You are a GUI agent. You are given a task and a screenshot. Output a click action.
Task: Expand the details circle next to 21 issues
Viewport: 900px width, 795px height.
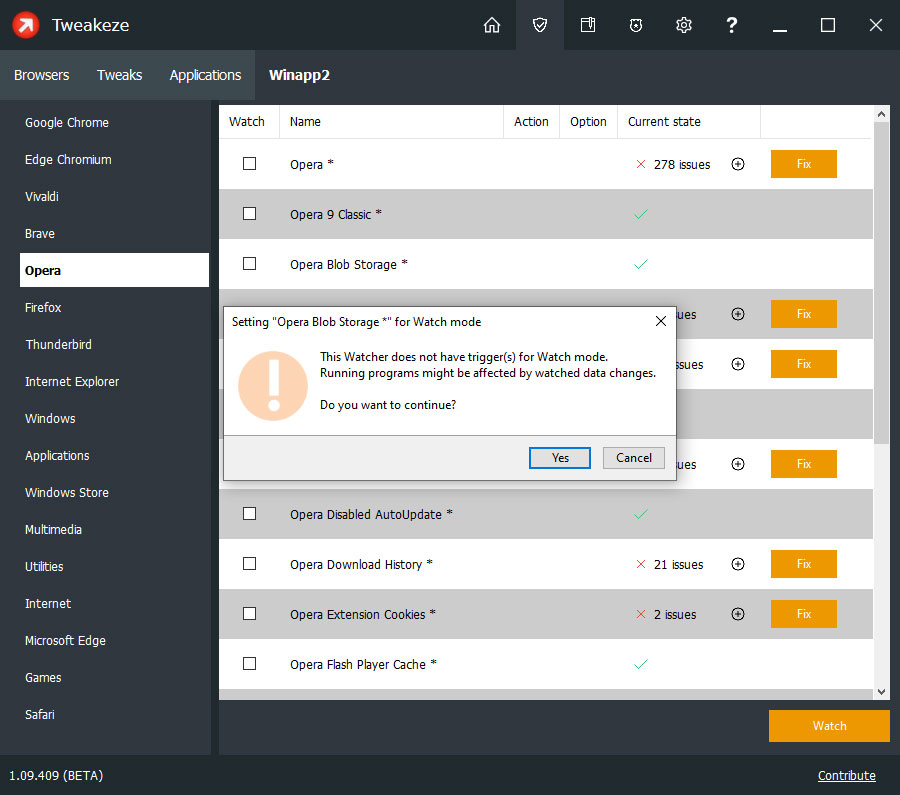tap(738, 564)
